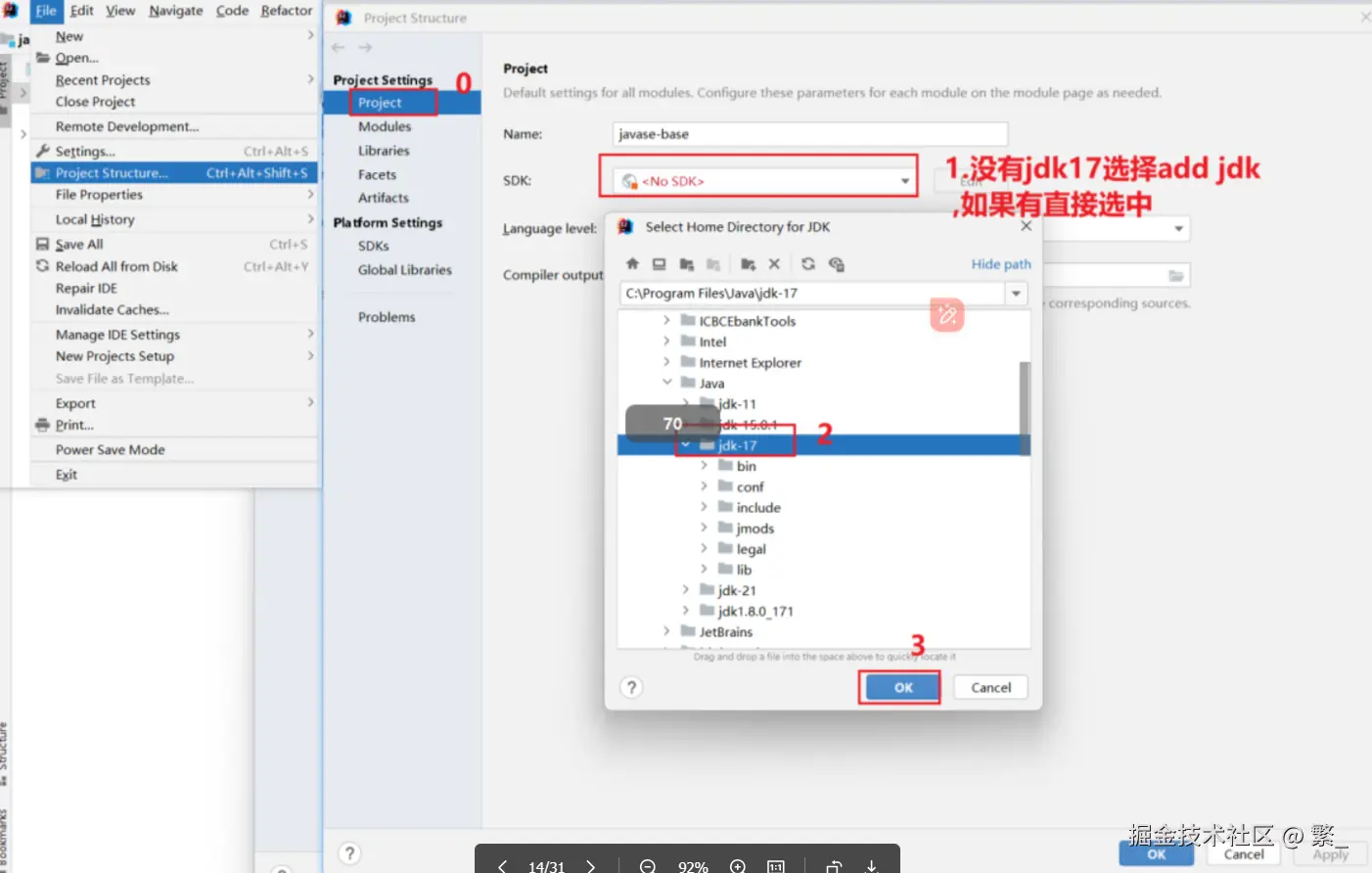The height and width of the screenshot is (873, 1372).
Task: Select Problems in Project Structure sidebar
Action: tap(387, 317)
